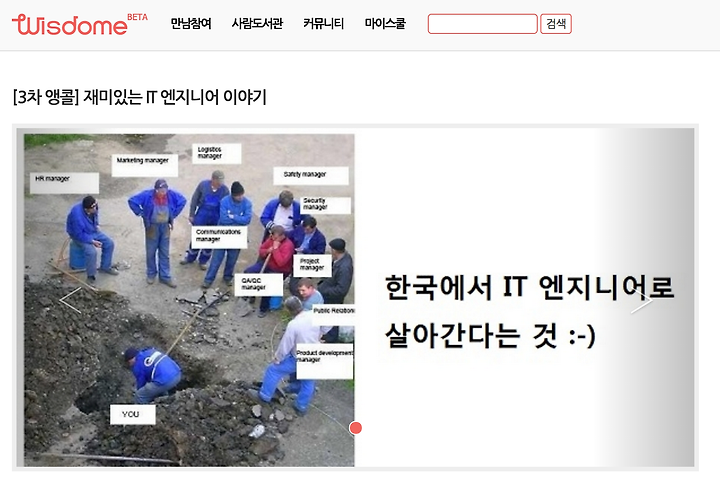Select the 마이스쿨 menu item
Screen dimensions: 720x486
tap(385, 23)
